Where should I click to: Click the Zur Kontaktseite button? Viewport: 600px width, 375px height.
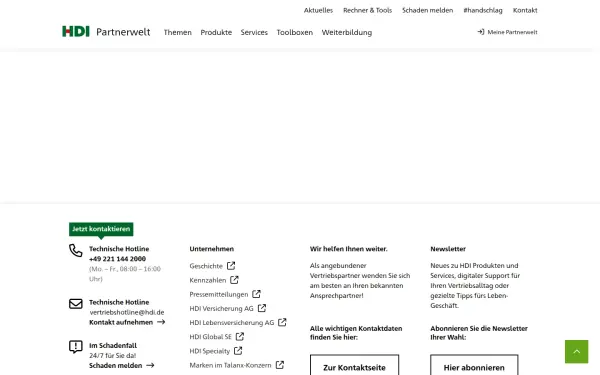(354, 365)
